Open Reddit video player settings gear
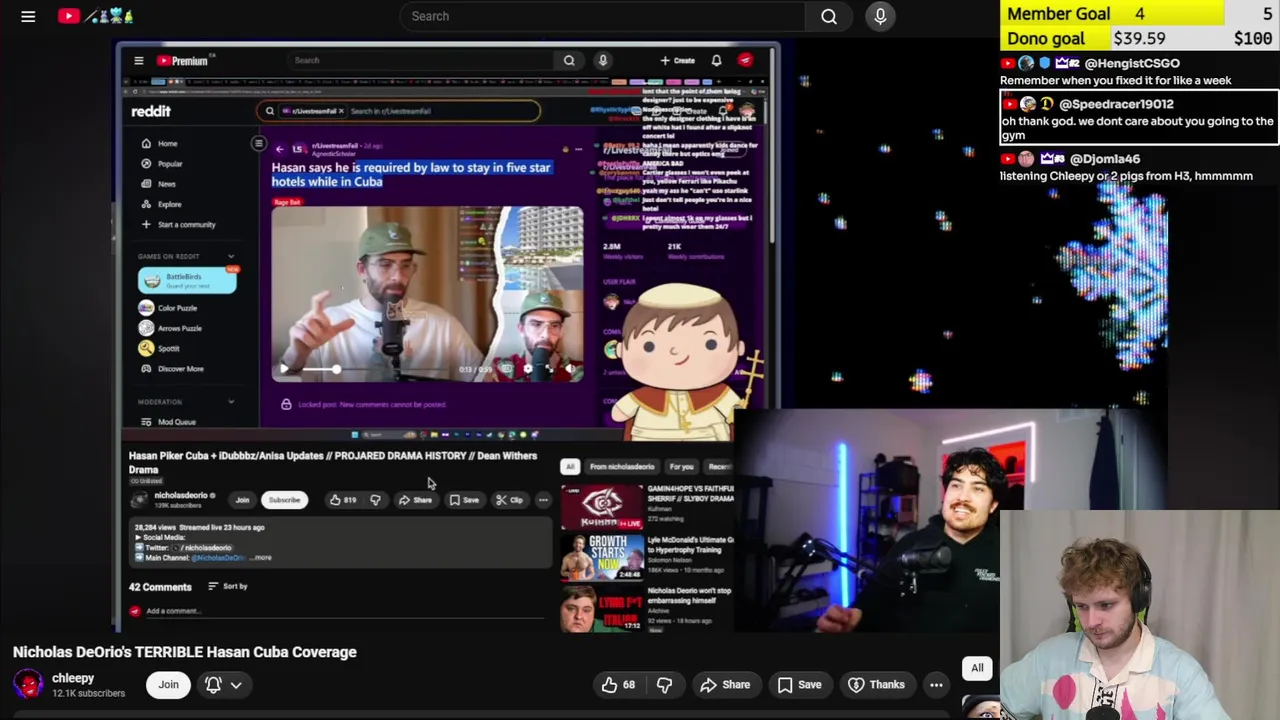 coord(527,369)
